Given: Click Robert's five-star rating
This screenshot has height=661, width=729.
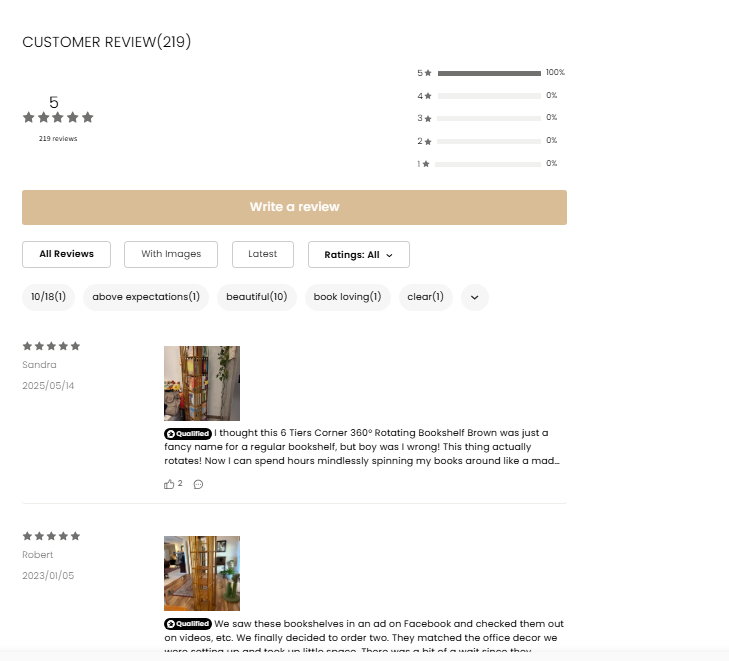Looking at the screenshot, I should [x=51, y=536].
